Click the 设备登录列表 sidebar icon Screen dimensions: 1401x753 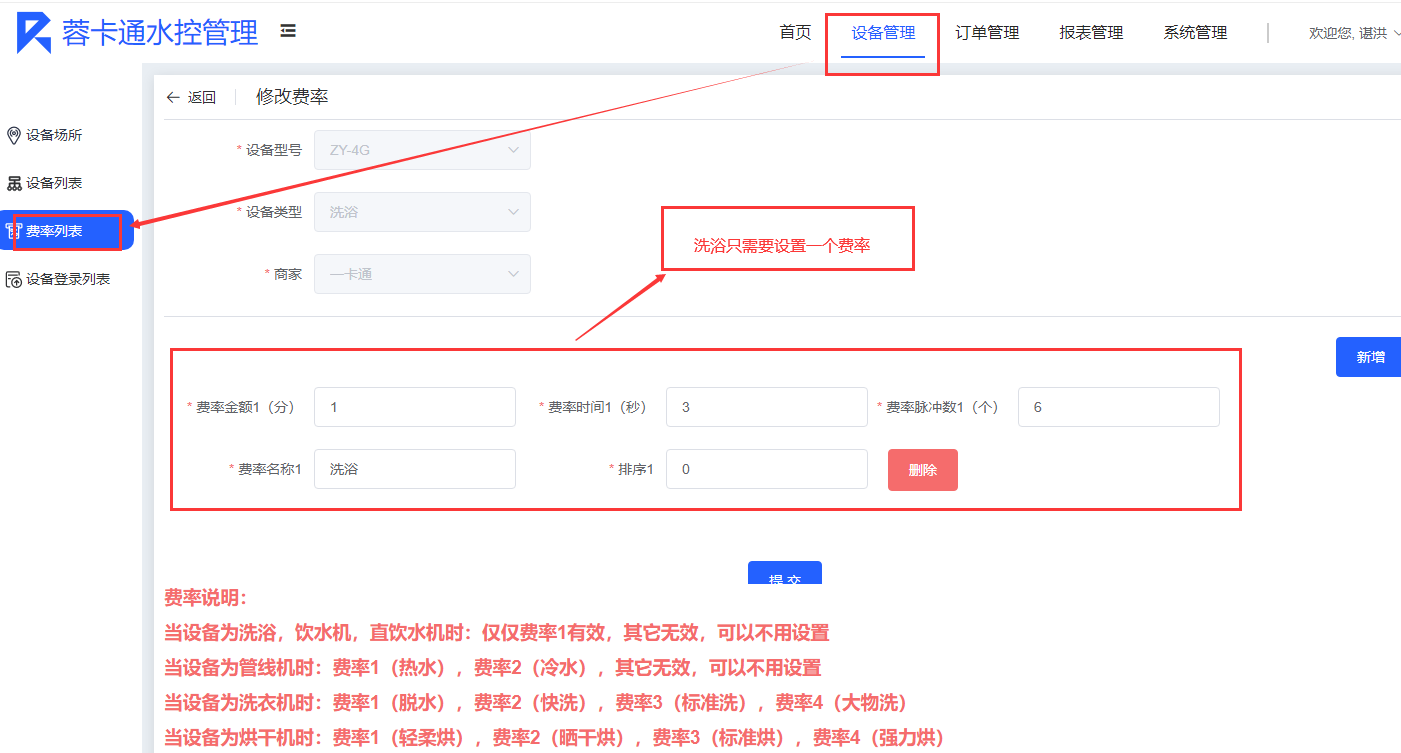click(14, 279)
